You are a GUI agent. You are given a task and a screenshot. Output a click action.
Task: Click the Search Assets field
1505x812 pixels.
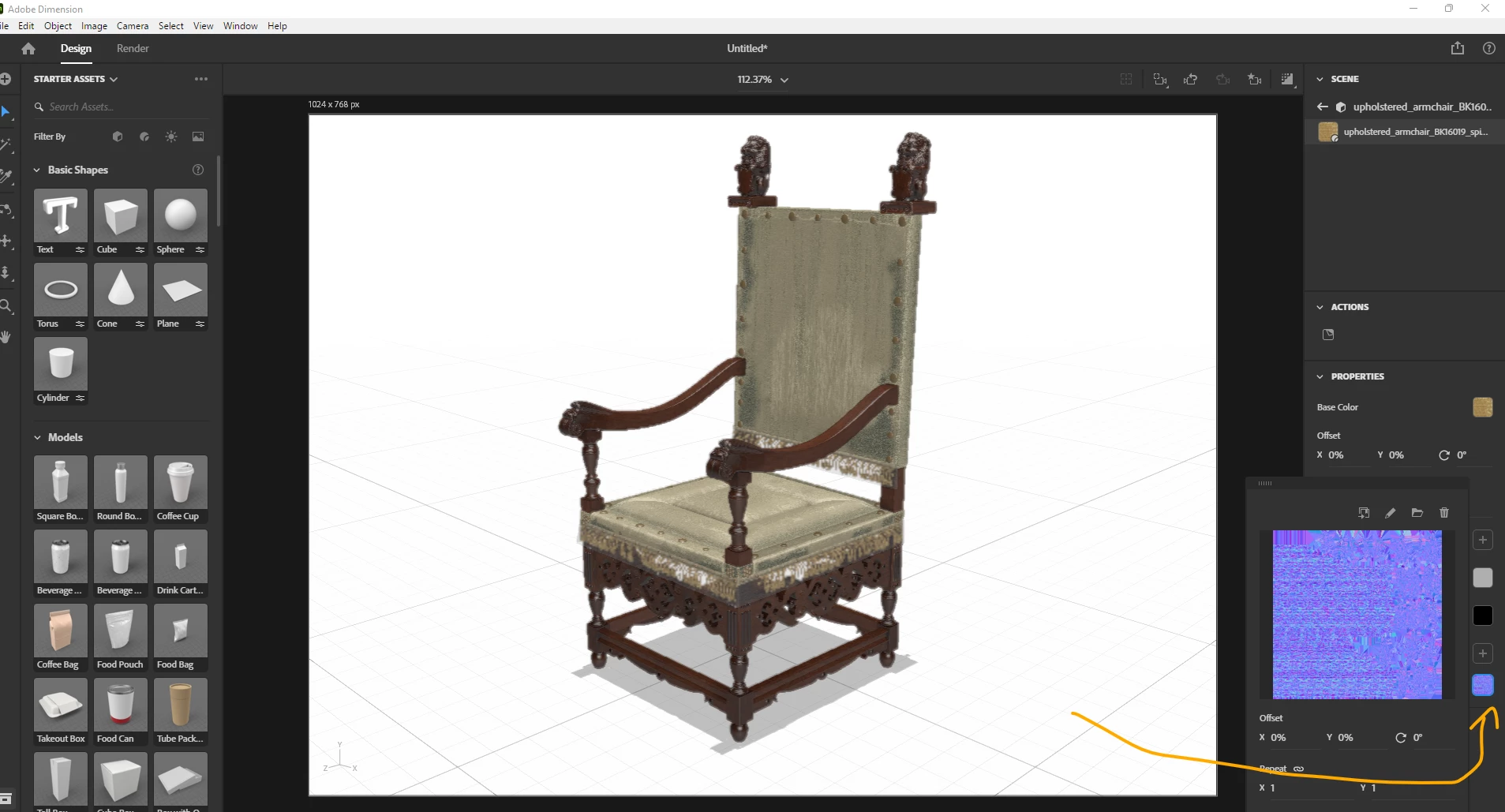tap(121, 107)
